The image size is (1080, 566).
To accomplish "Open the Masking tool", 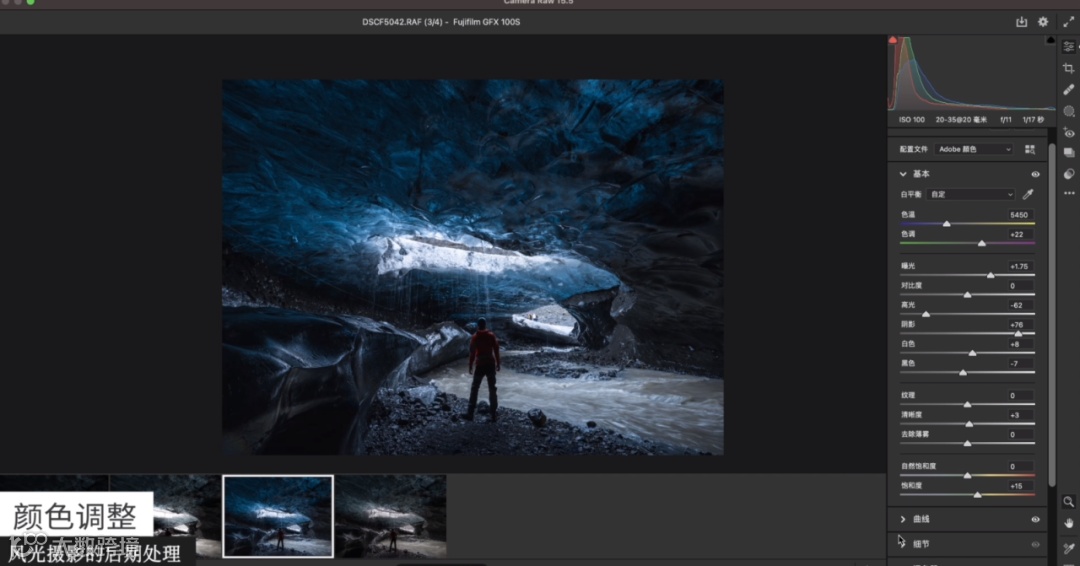I will coord(1068,111).
